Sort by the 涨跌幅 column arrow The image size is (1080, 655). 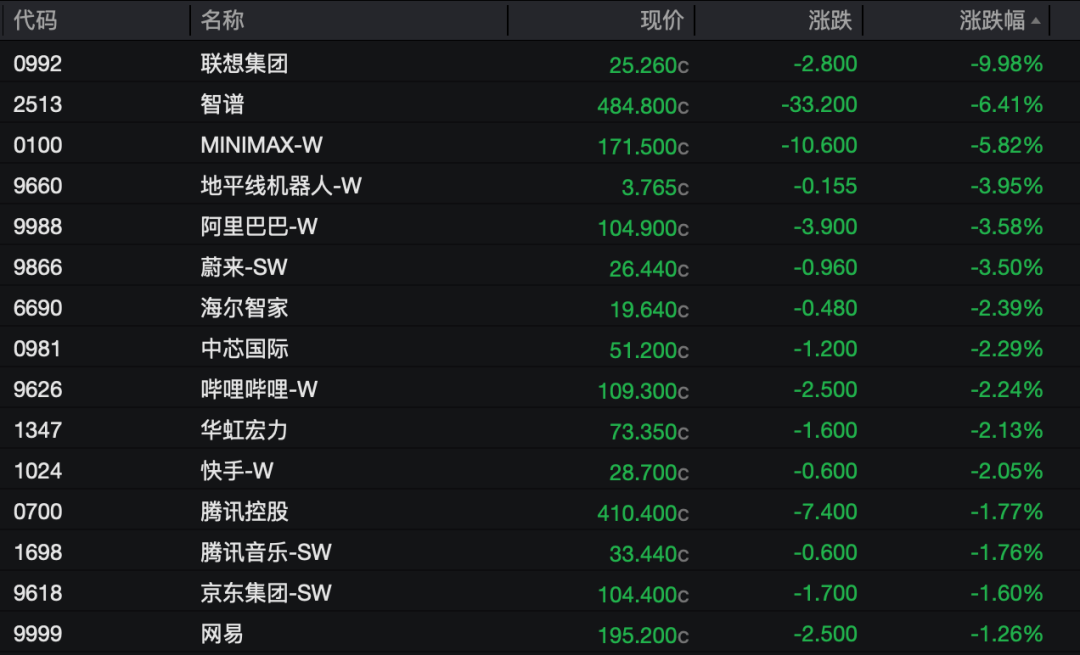point(1035,21)
